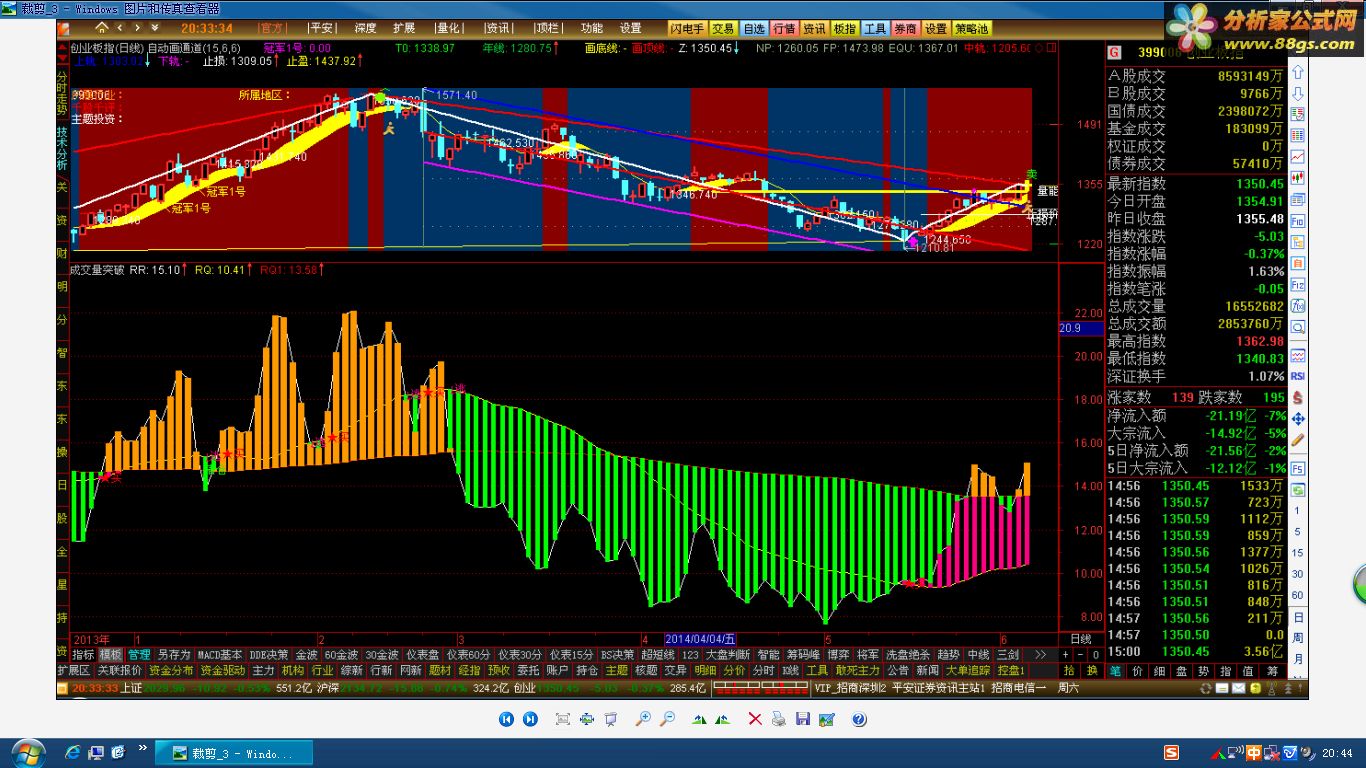Click the up arrow icon on right sidebar
Viewport: 1366px width, 768px height.
click(x=1297, y=73)
